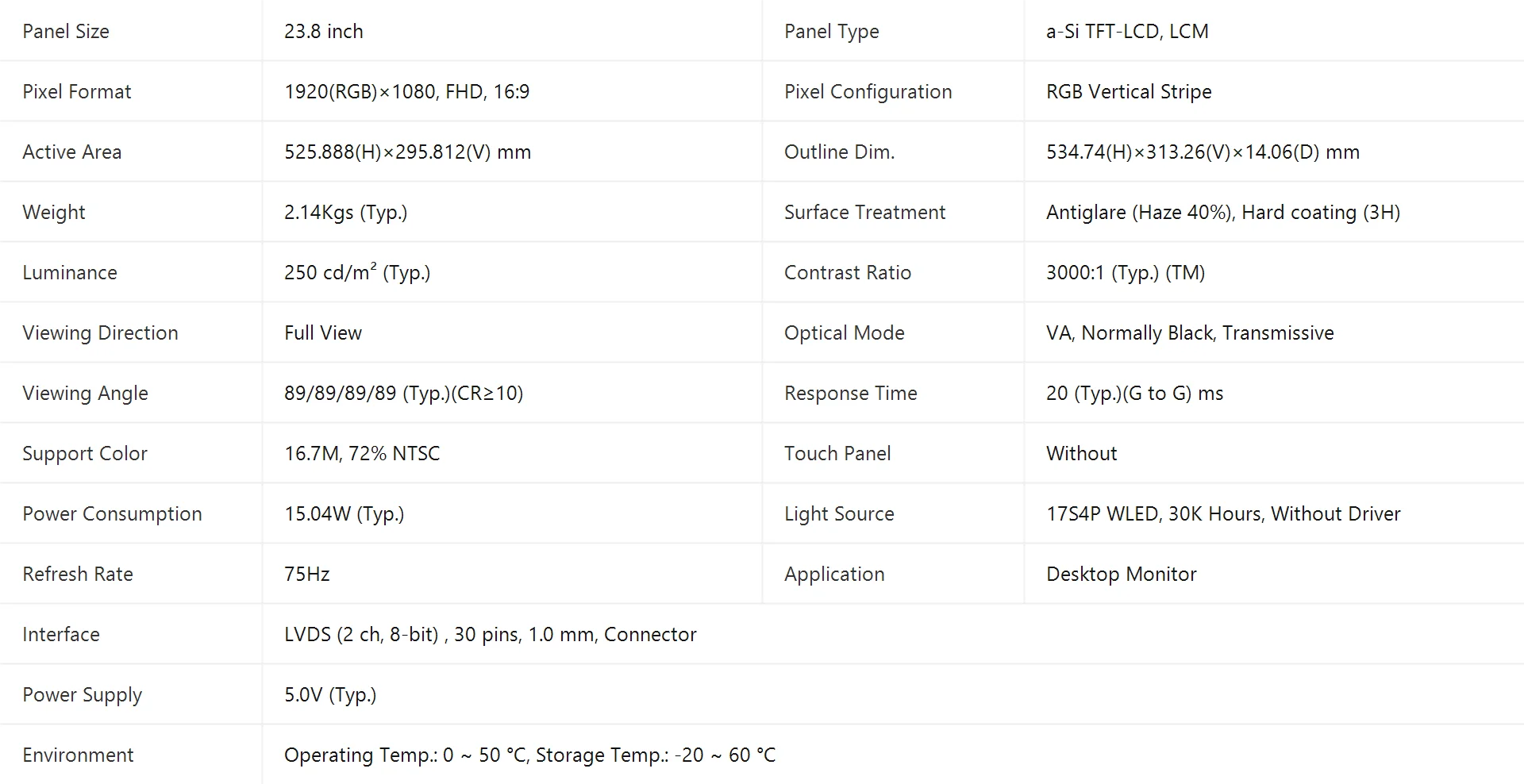The image size is (1524, 784).
Task: Select the Full View viewing direction
Action: point(323,333)
